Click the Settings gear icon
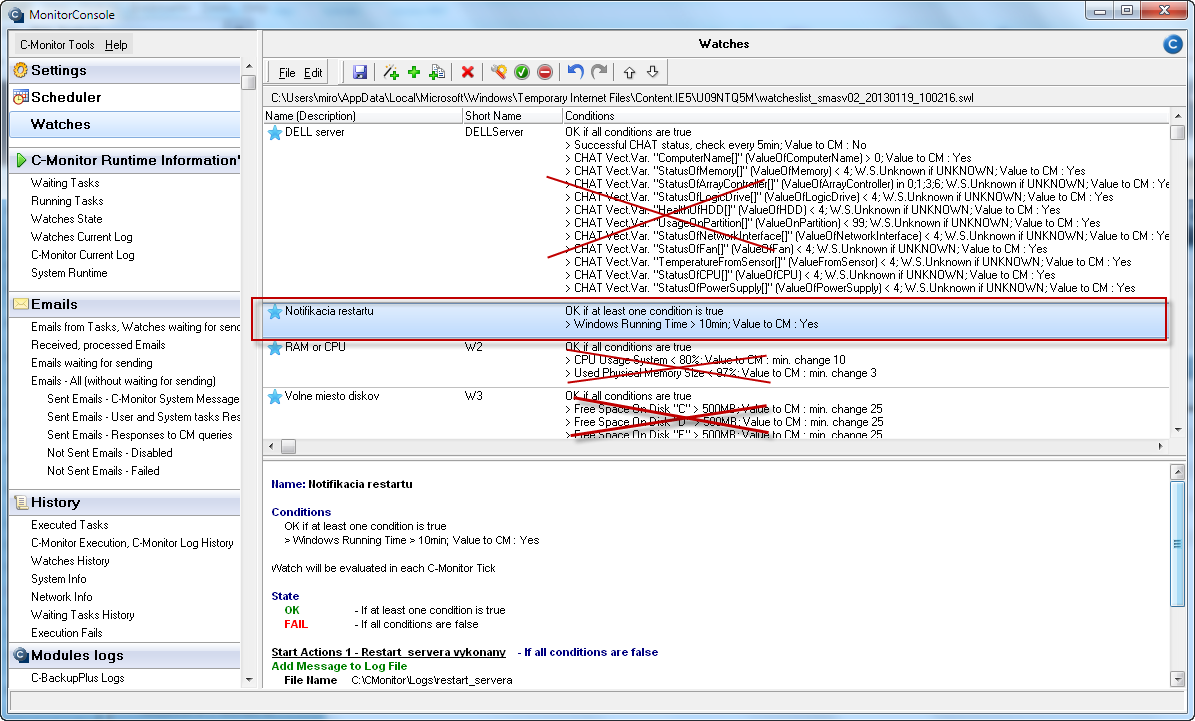Viewport: 1195px width, 721px height. 21,70
